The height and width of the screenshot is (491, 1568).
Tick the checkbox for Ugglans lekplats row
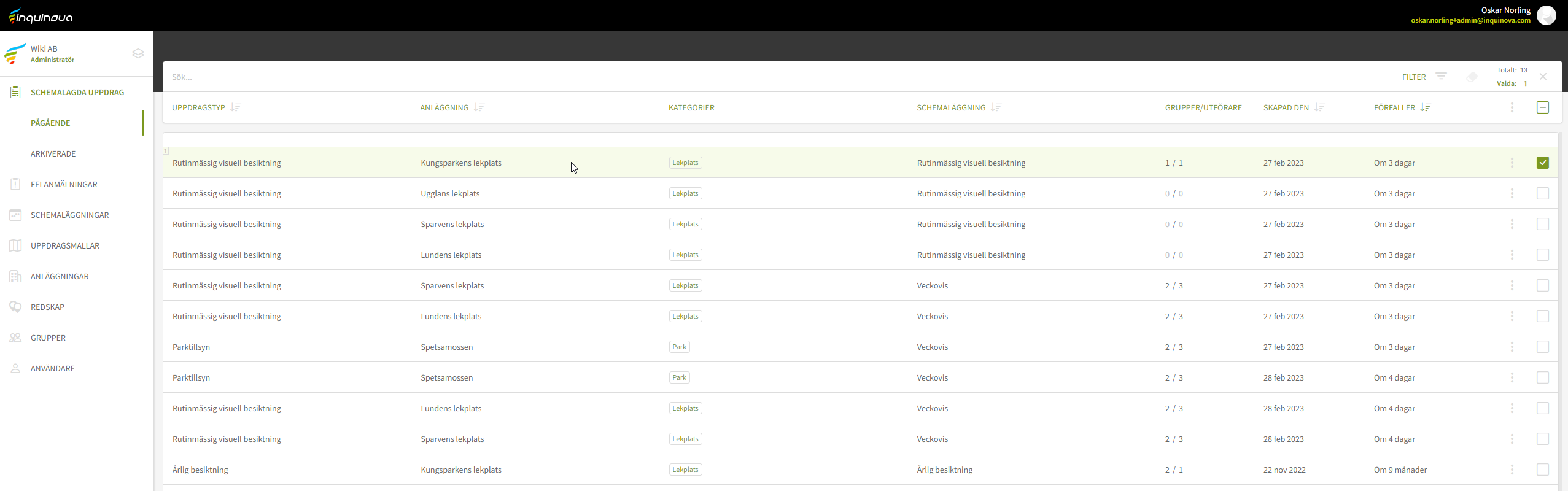[1542, 193]
